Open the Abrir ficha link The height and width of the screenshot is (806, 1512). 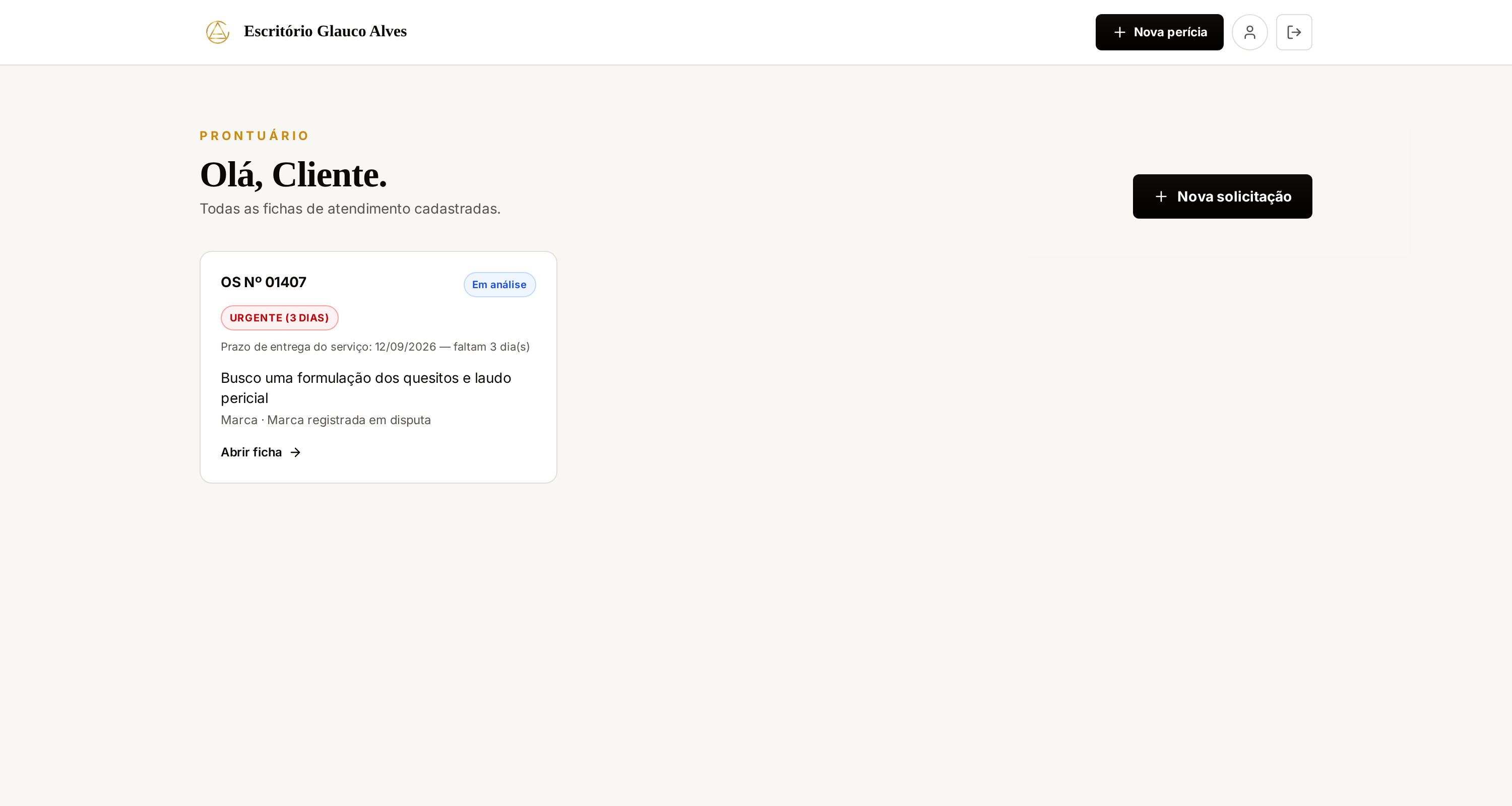click(x=261, y=452)
